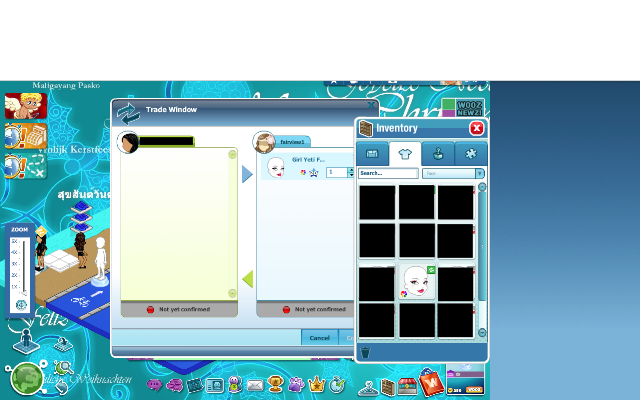Open the red W shopping bag
The image size is (640, 400).
tap(431, 382)
